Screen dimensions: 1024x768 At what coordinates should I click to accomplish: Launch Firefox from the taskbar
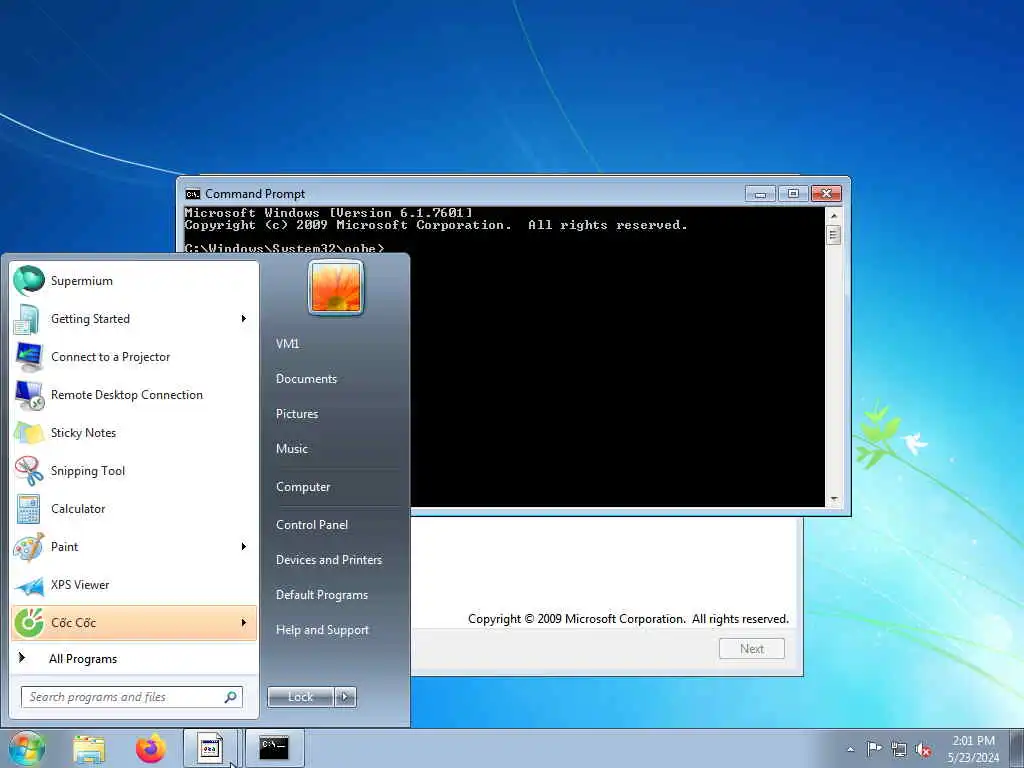point(150,748)
